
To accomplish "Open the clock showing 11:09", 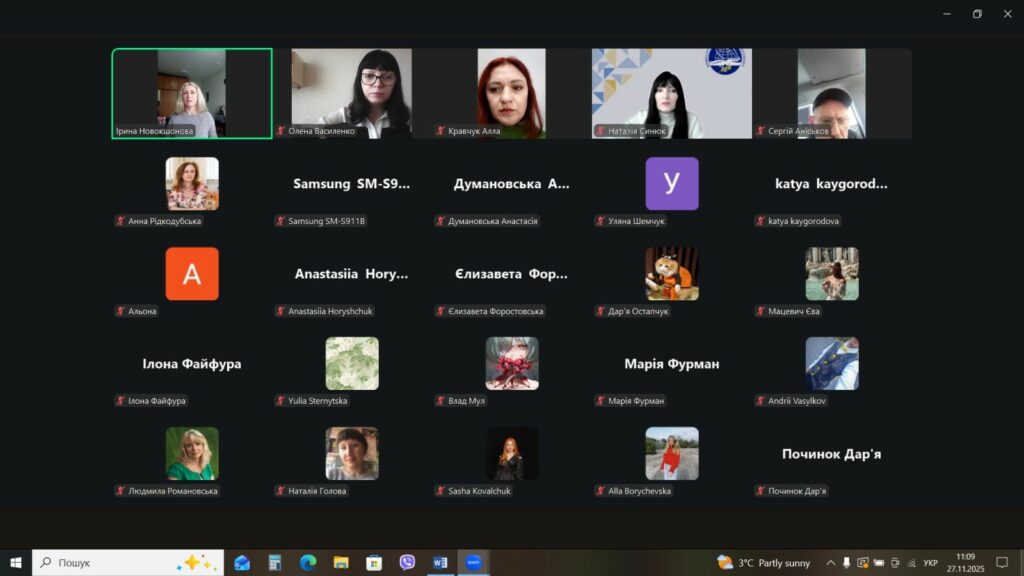I will click(x=965, y=562).
